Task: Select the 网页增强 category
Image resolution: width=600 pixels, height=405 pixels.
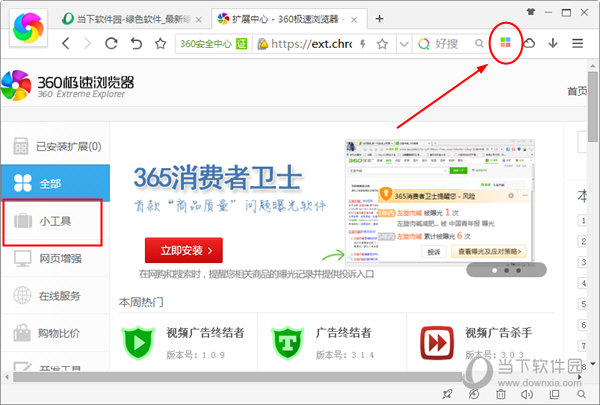Action: (55, 258)
